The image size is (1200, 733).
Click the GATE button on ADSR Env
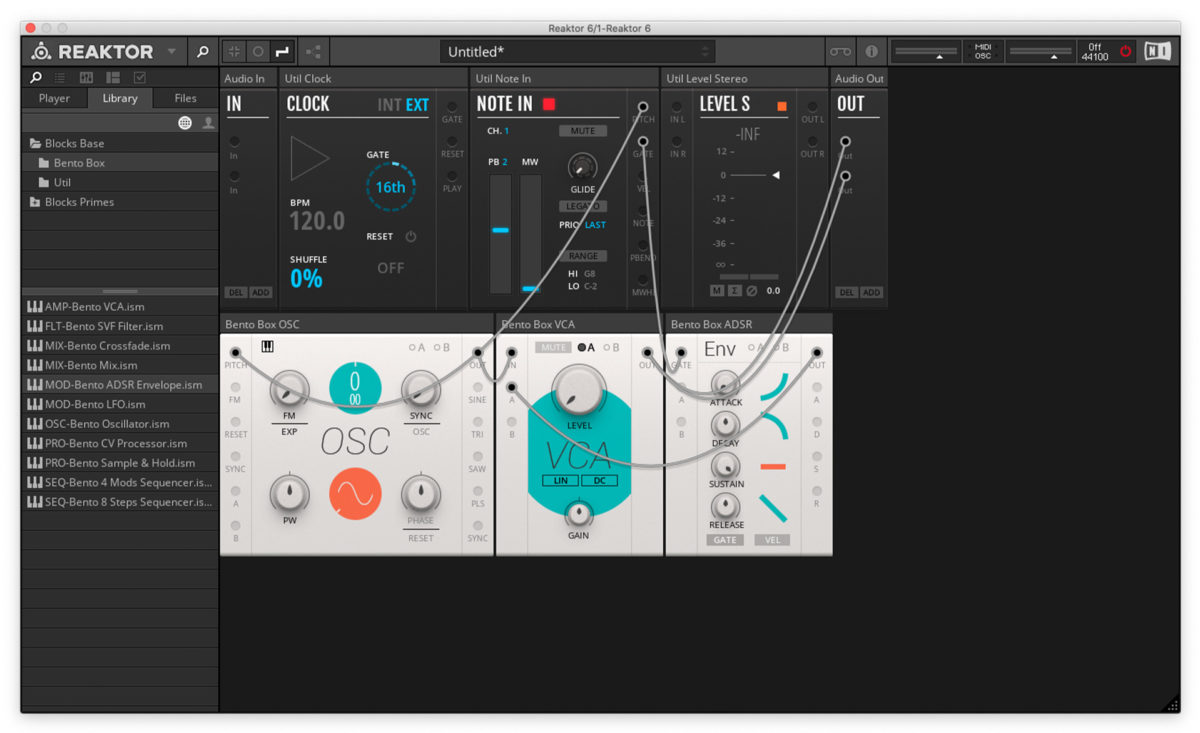(x=725, y=540)
